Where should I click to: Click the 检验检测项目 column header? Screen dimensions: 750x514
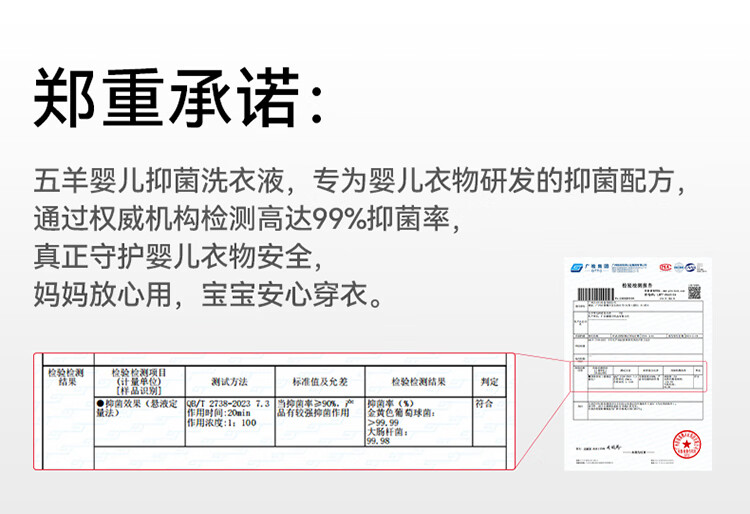139,381
